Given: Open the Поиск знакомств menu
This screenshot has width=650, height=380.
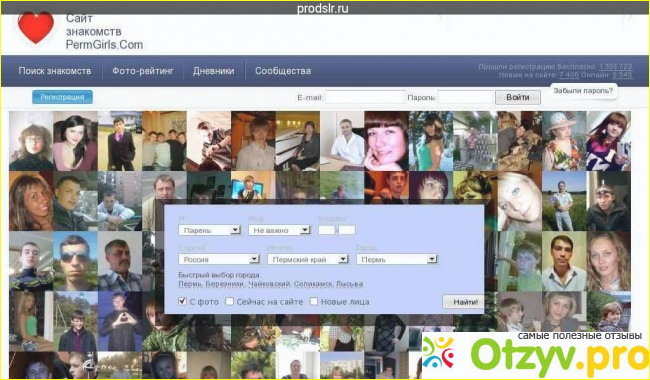Looking at the screenshot, I should coord(55,71).
